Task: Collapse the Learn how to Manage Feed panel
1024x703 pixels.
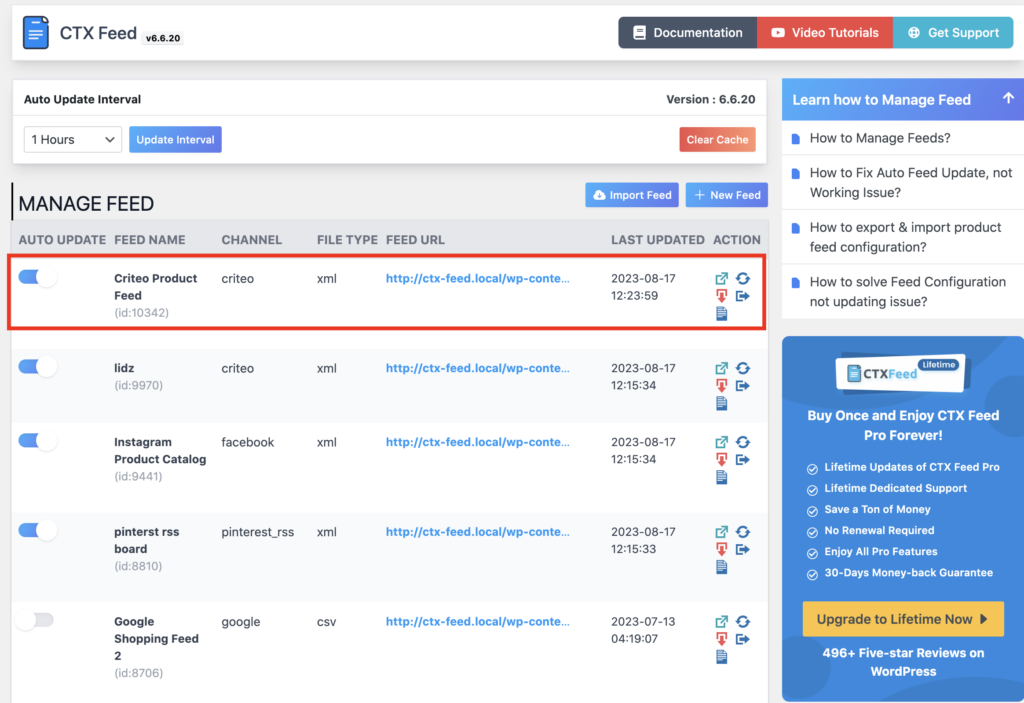Action: tap(1008, 98)
